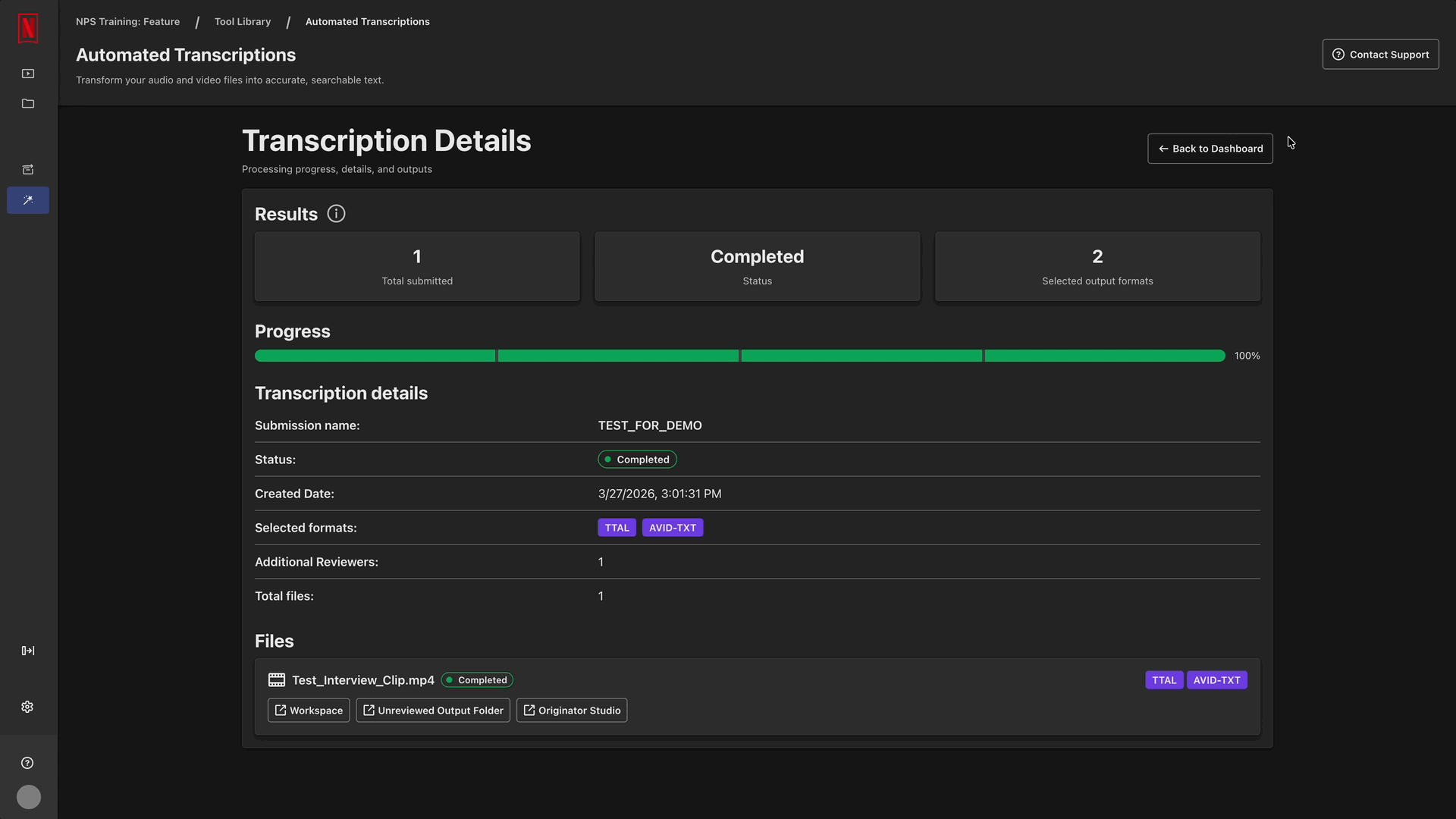Click the Results info icon
Screen dimensions: 1456x819
pyautogui.click(x=336, y=214)
